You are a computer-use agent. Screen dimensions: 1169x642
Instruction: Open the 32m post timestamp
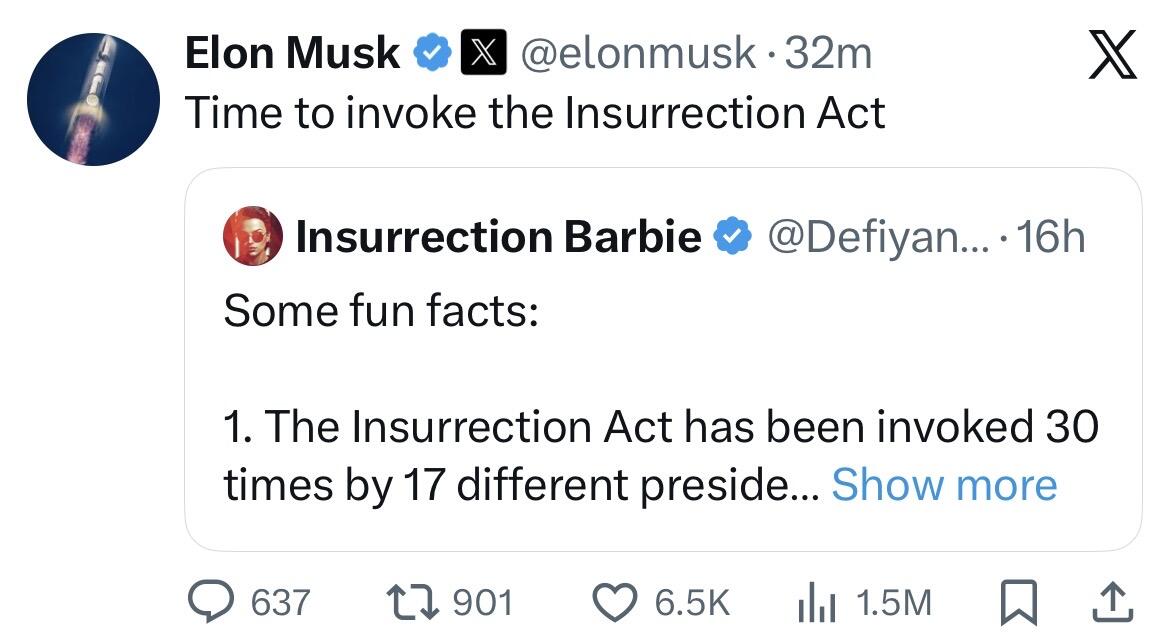pos(829,53)
